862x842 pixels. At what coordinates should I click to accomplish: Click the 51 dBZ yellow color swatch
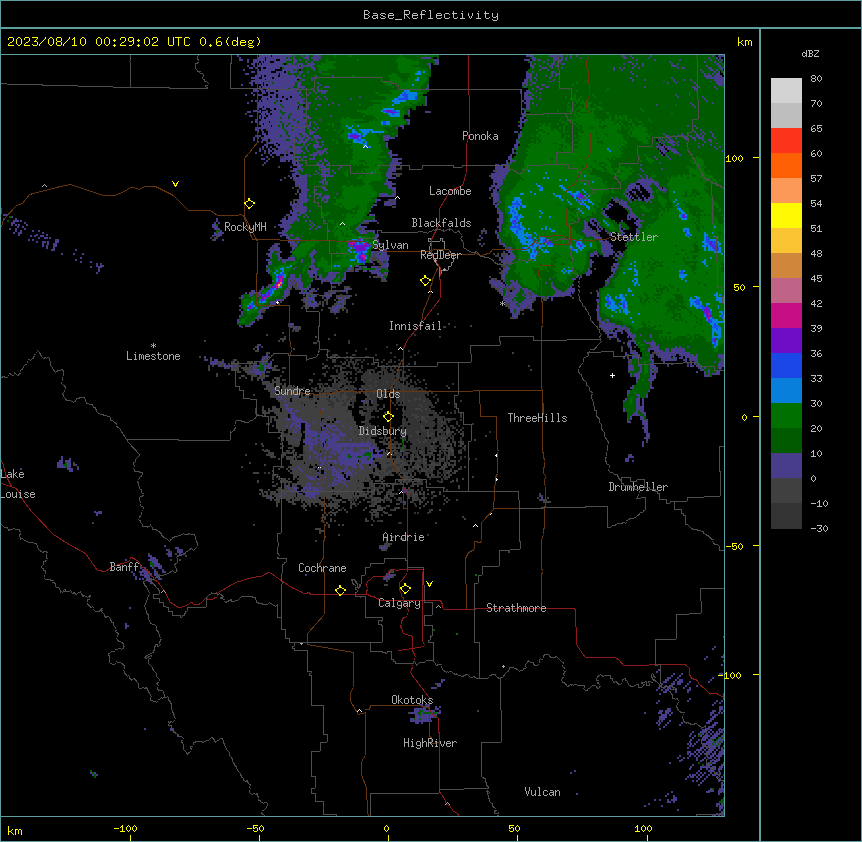(x=786, y=215)
